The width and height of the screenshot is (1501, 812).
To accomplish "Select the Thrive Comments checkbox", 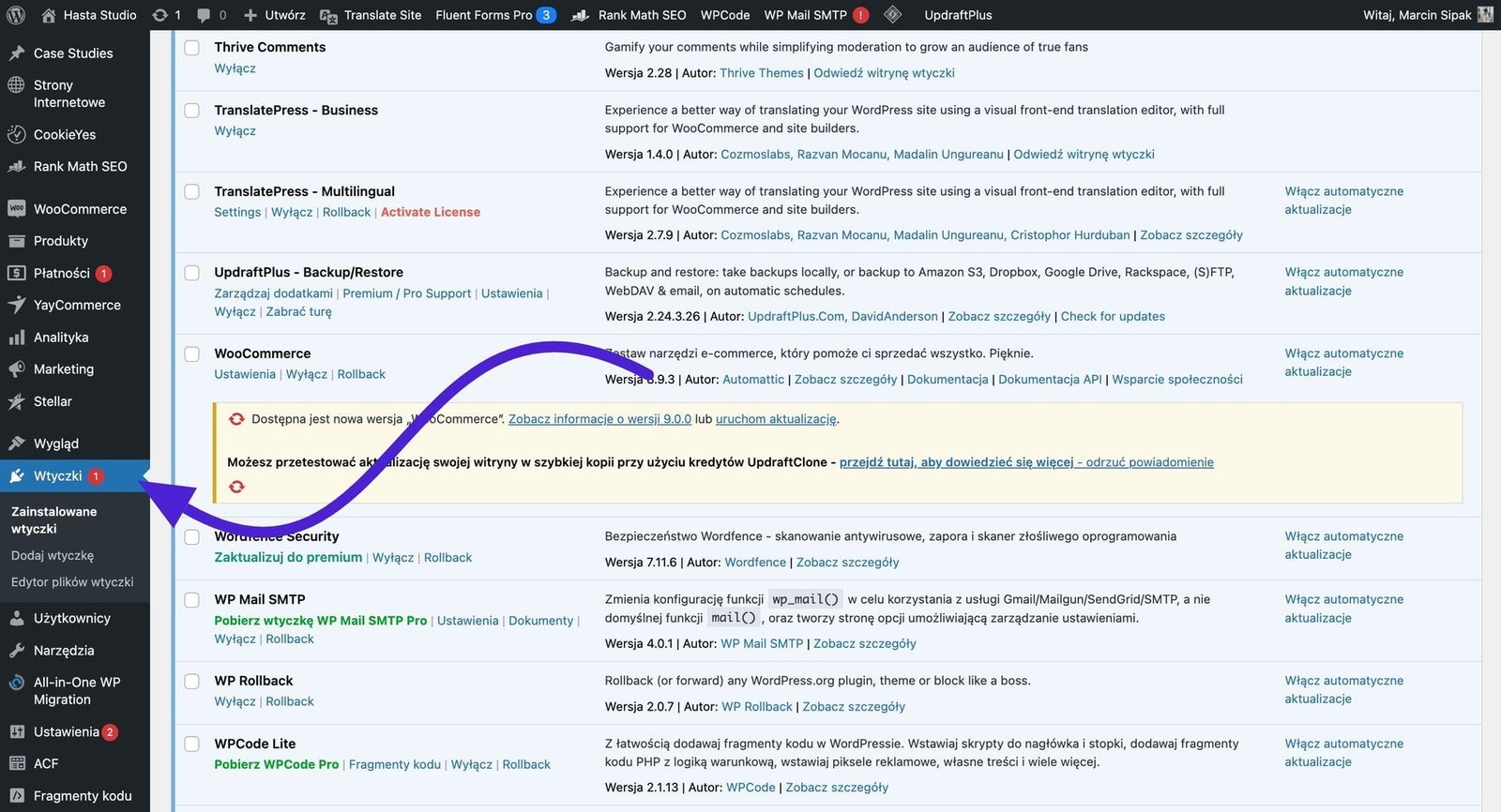I will (x=192, y=48).
